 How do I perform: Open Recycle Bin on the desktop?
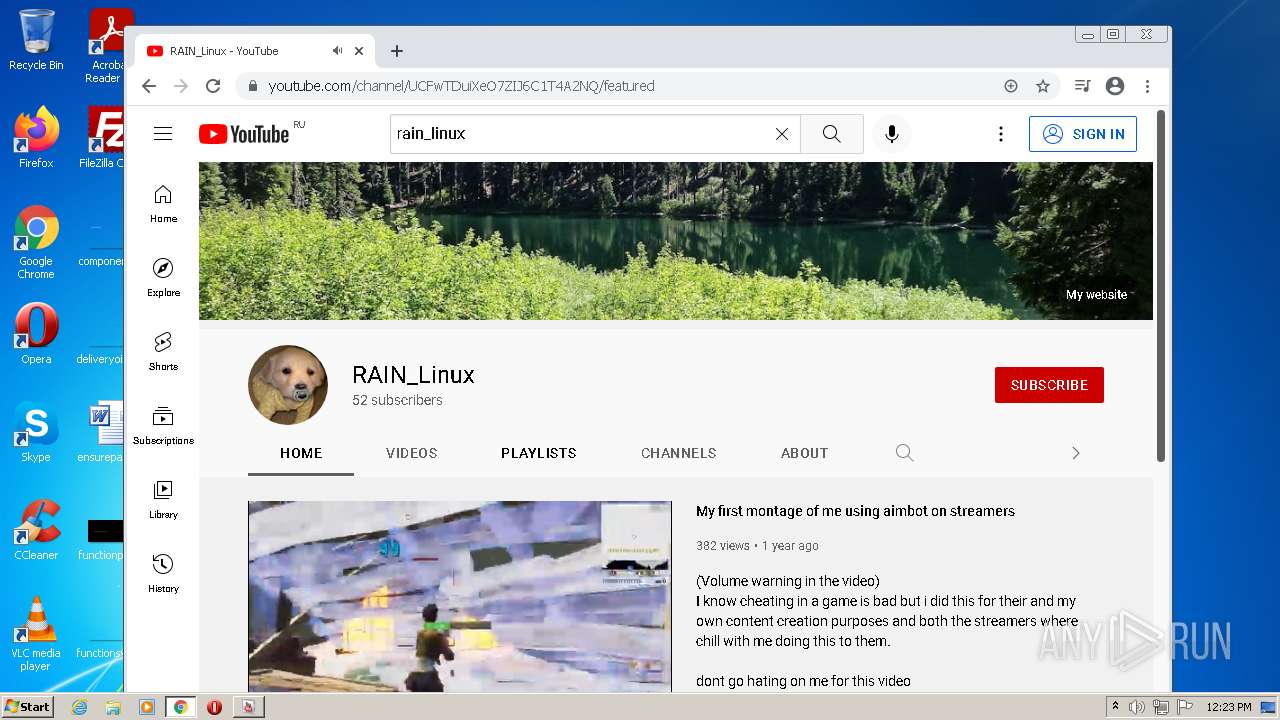click(x=36, y=40)
